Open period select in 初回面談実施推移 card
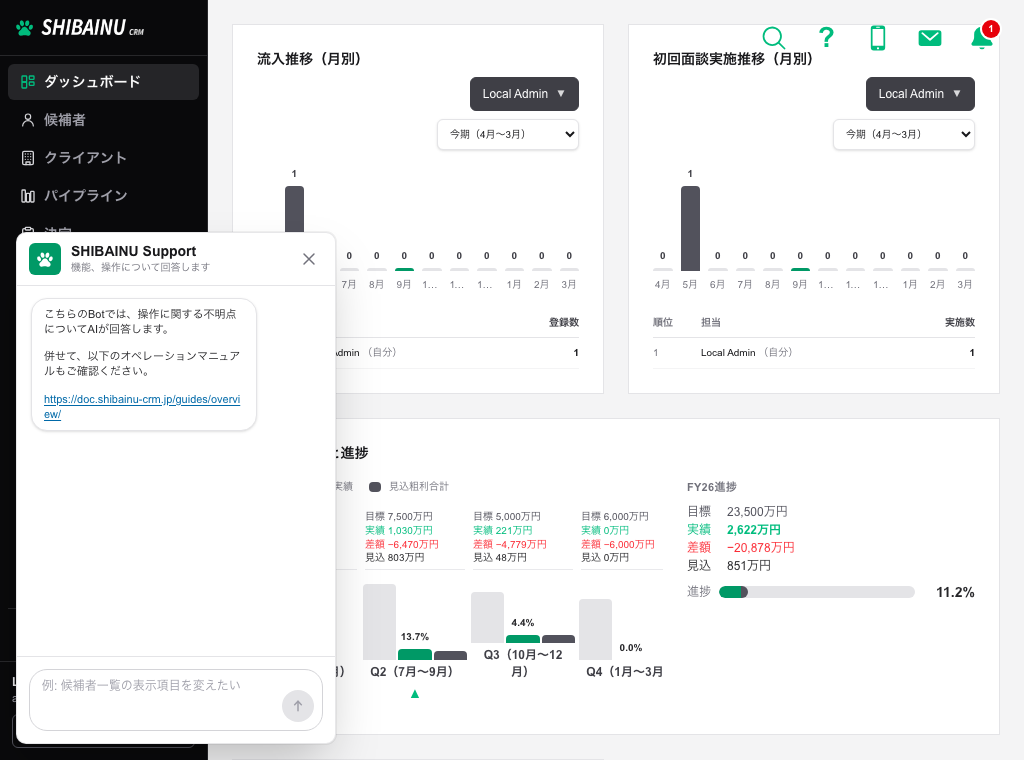Image resolution: width=1024 pixels, height=760 pixels. (903, 135)
